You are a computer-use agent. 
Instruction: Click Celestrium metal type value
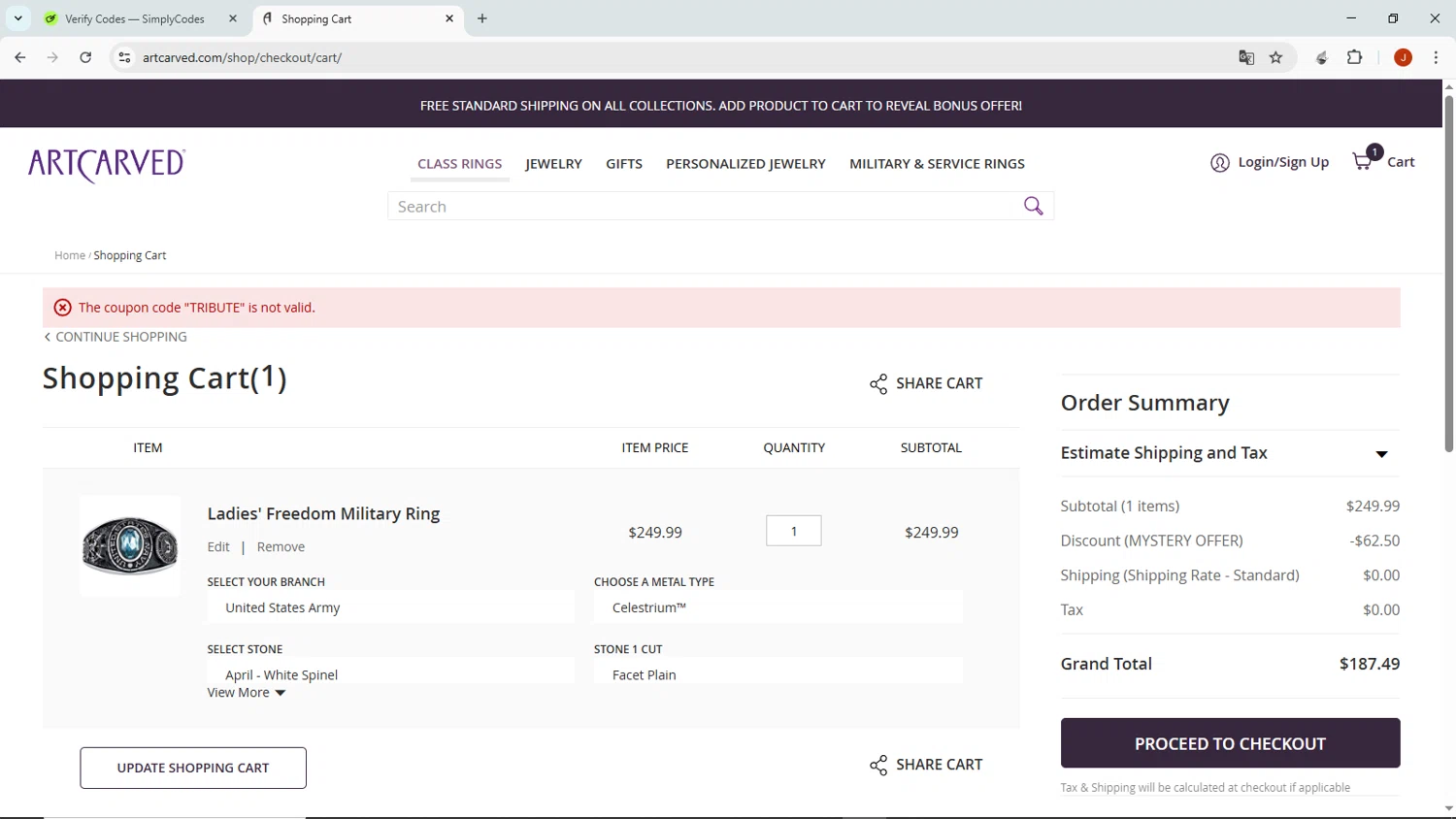pyautogui.click(x=648, y=607)
